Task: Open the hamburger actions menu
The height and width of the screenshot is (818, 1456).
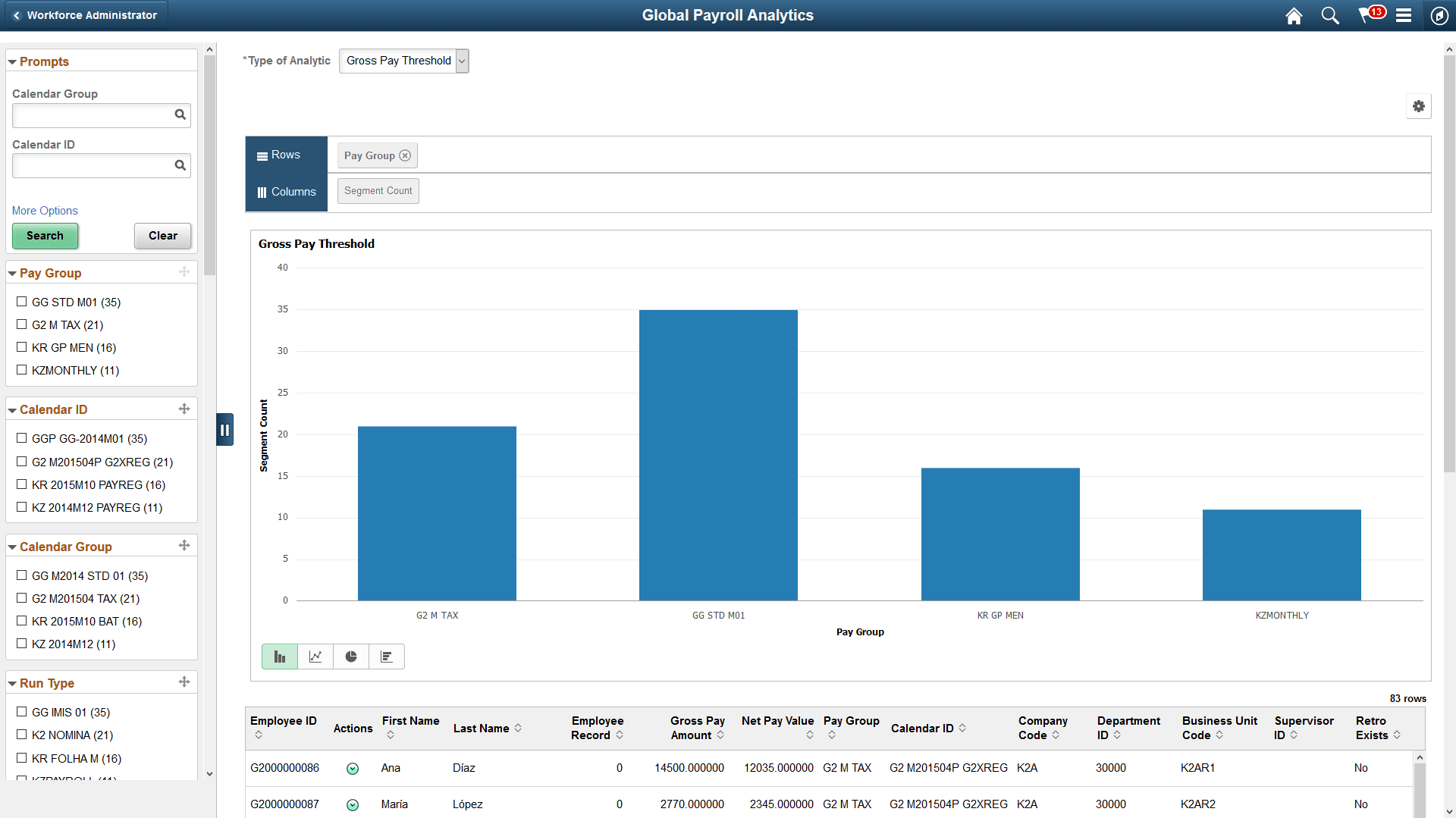Action: click(1404, 15)
